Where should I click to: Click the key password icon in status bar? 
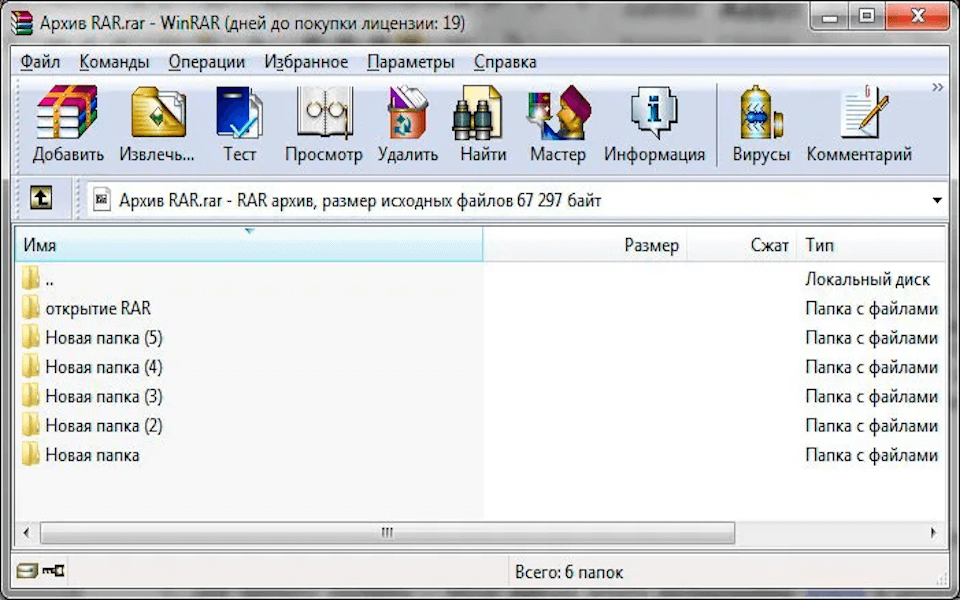click(x=54, y=571)
